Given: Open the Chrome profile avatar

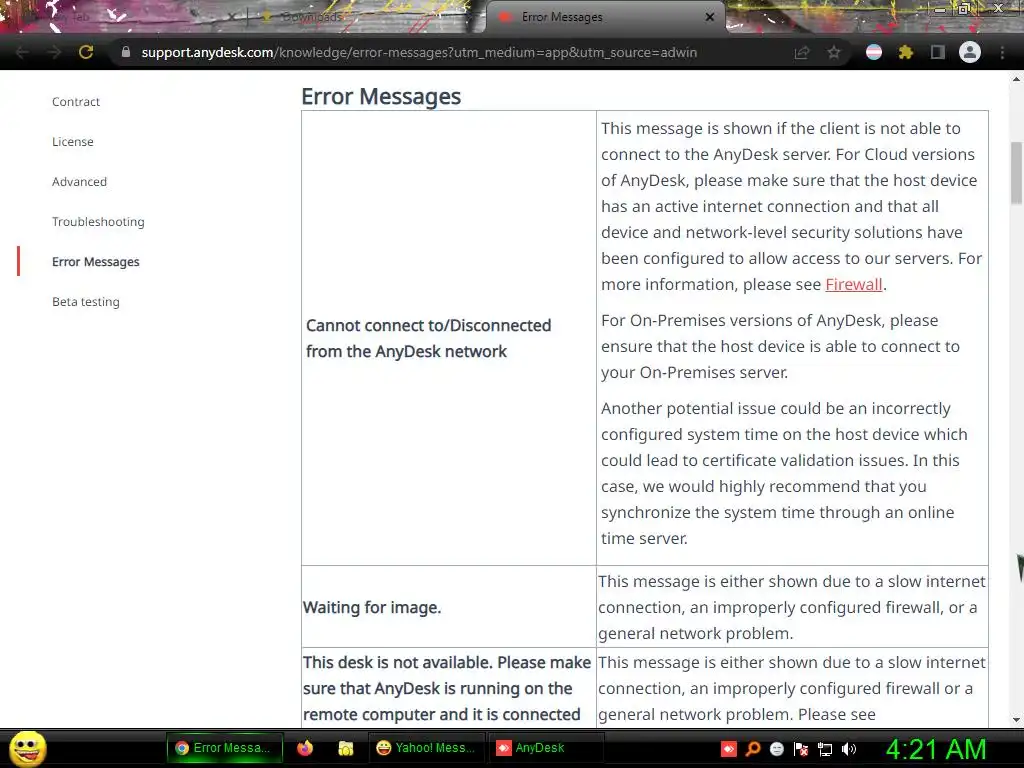Looking at the screenshot, I should coord(970,52).
